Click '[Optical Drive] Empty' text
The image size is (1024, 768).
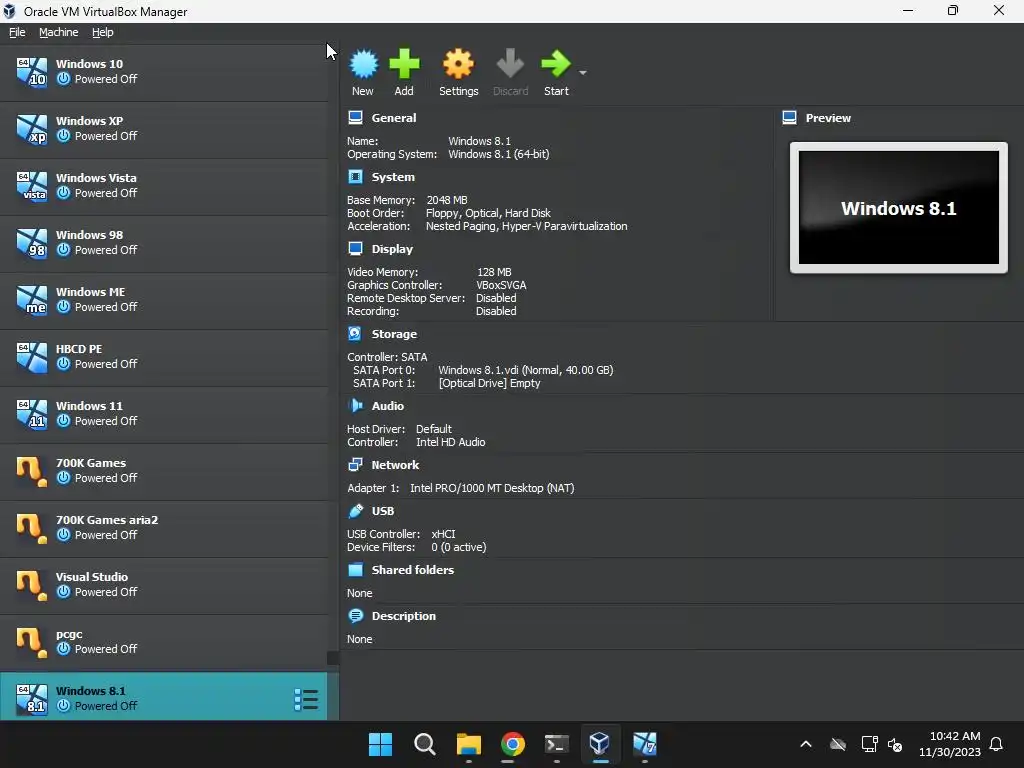pos(490,383)
